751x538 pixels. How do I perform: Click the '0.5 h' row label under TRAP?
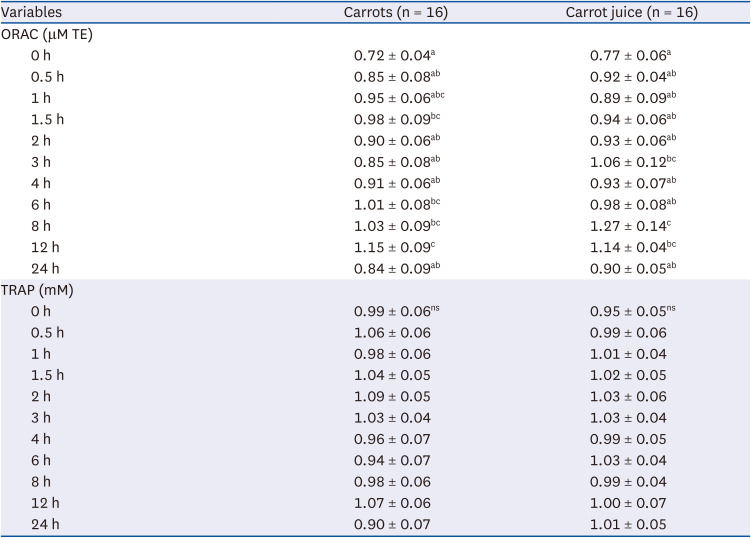[47, 333]
